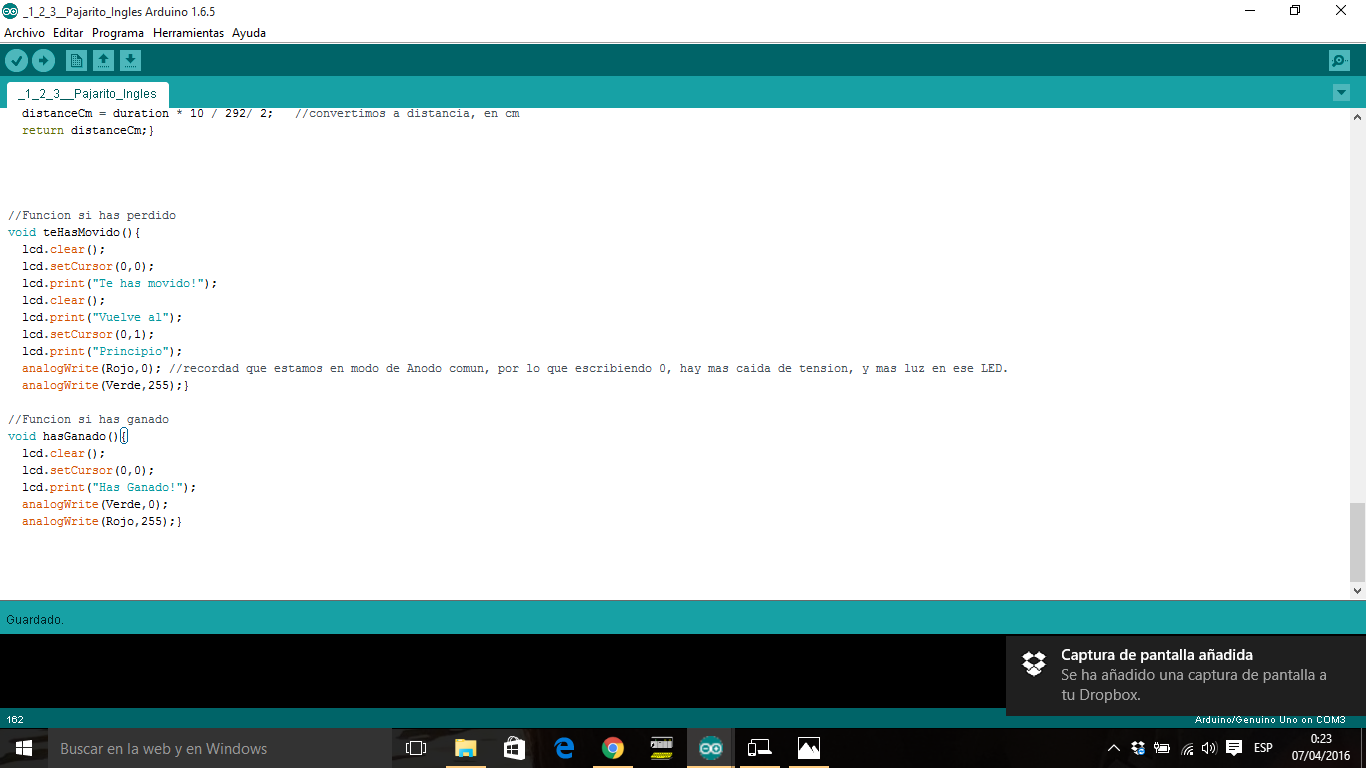Click the Verify checkmark button

(x=16, y=61)
